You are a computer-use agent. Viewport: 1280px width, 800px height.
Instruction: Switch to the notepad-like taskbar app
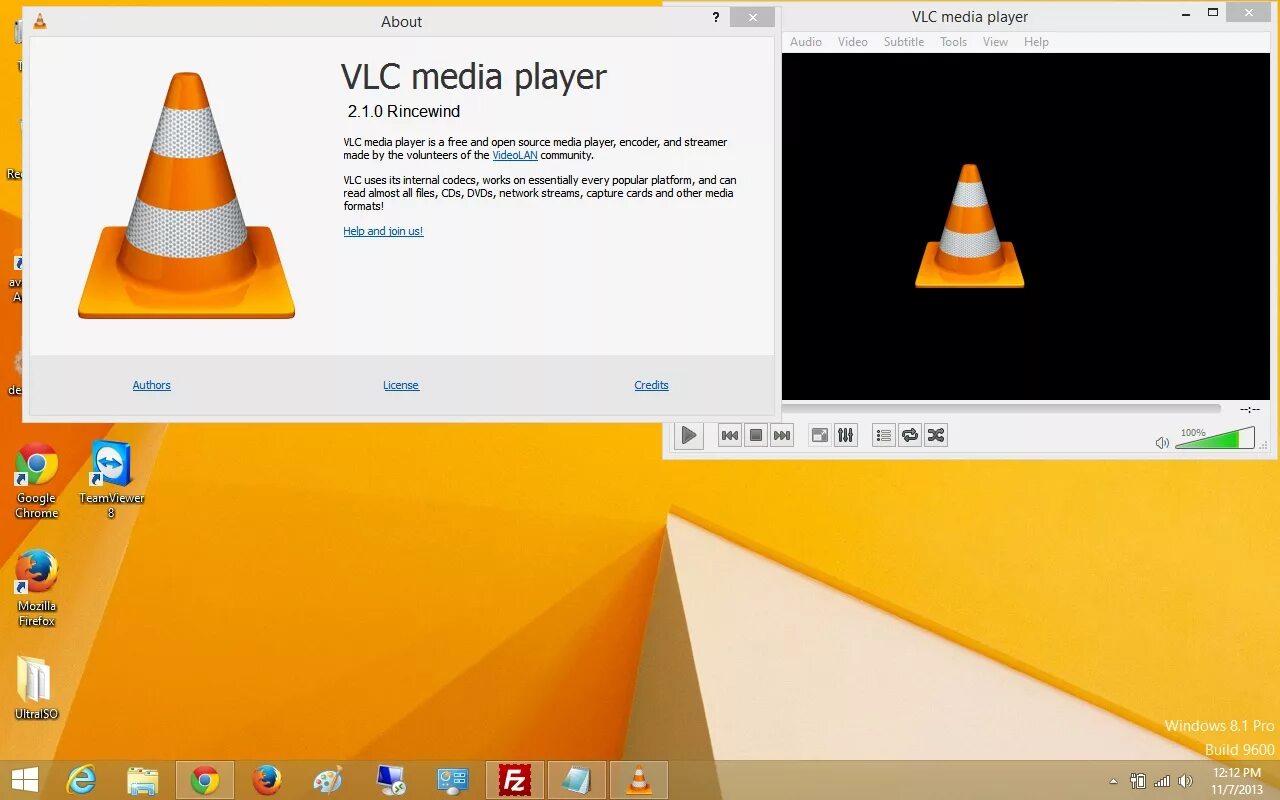pyautogui.click(x=576, y=780)
